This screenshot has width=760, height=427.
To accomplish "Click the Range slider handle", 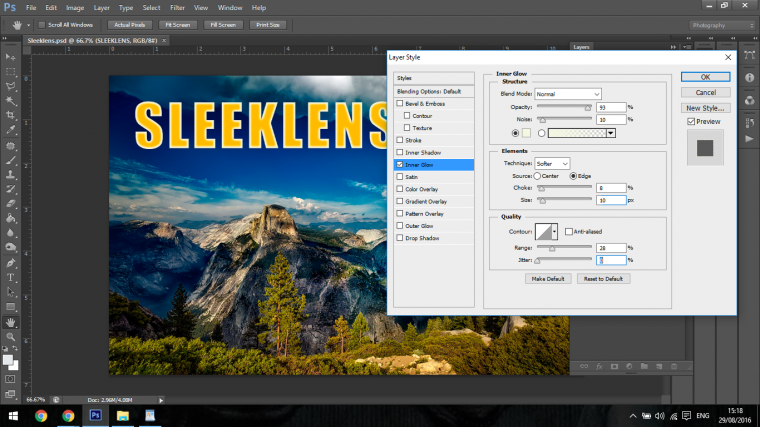I will pos(552,249).
